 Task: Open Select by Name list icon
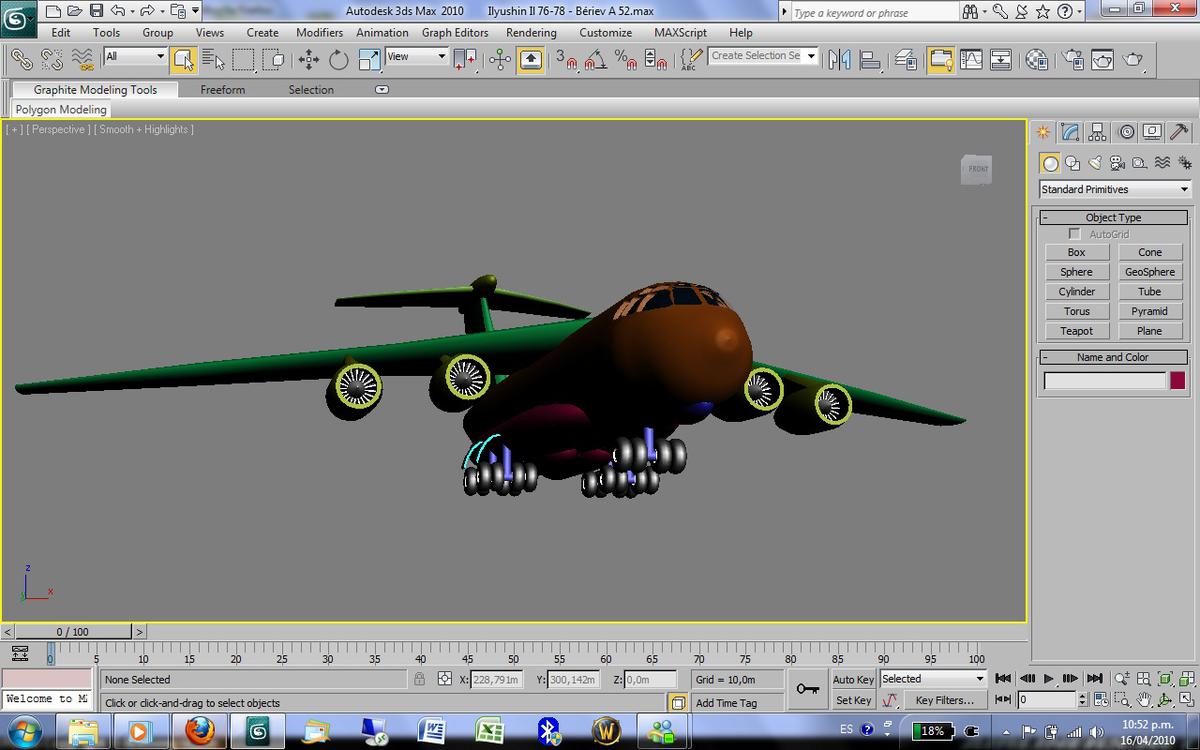(213, 60)
